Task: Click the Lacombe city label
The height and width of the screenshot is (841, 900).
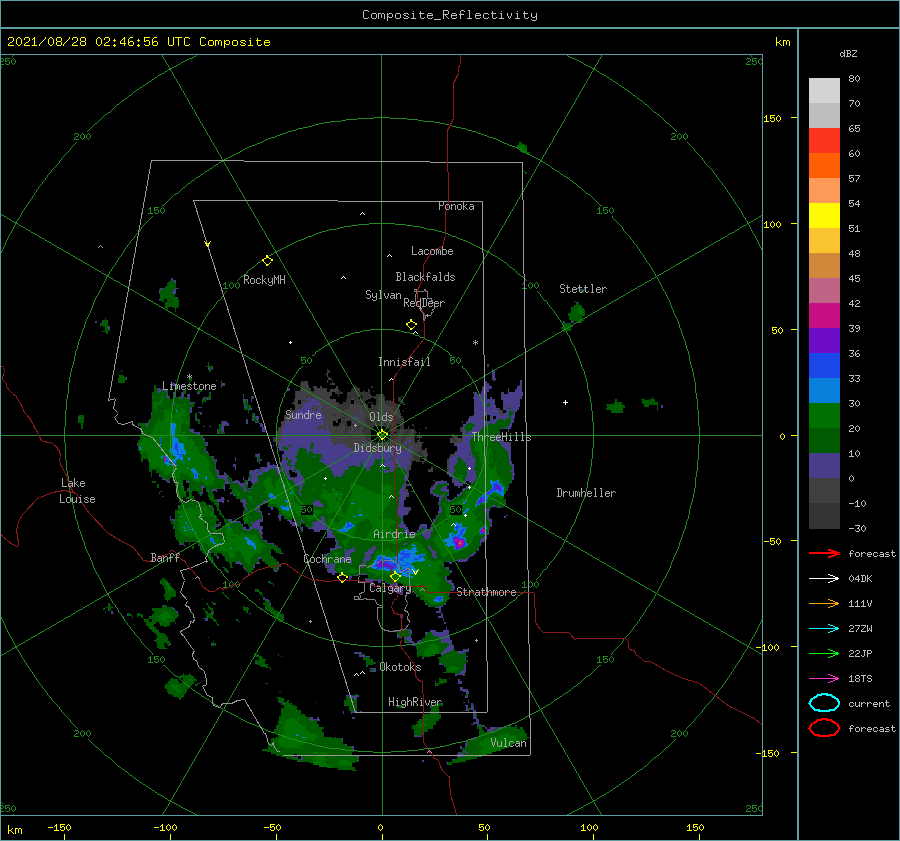Action: [432, 251]
